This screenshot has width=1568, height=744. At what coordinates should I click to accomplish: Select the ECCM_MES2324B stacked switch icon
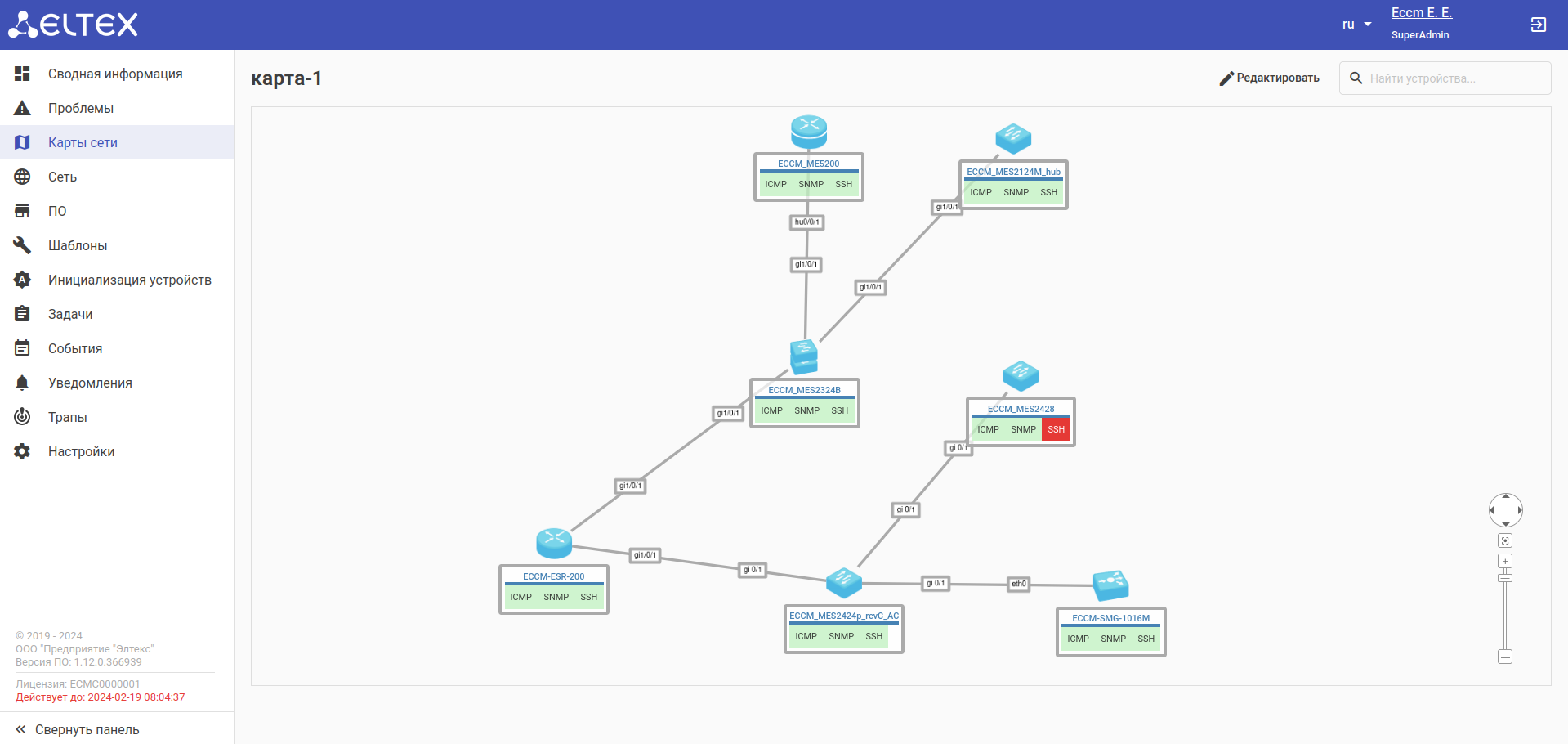pyautogui.click(x=804, y=357)
